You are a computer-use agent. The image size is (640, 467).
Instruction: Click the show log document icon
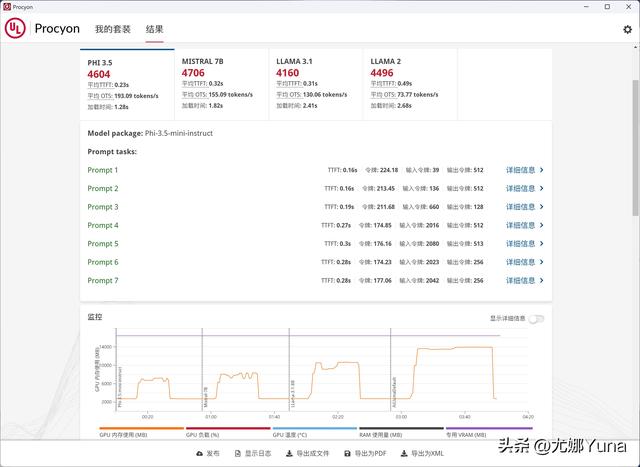coord(238,453)
